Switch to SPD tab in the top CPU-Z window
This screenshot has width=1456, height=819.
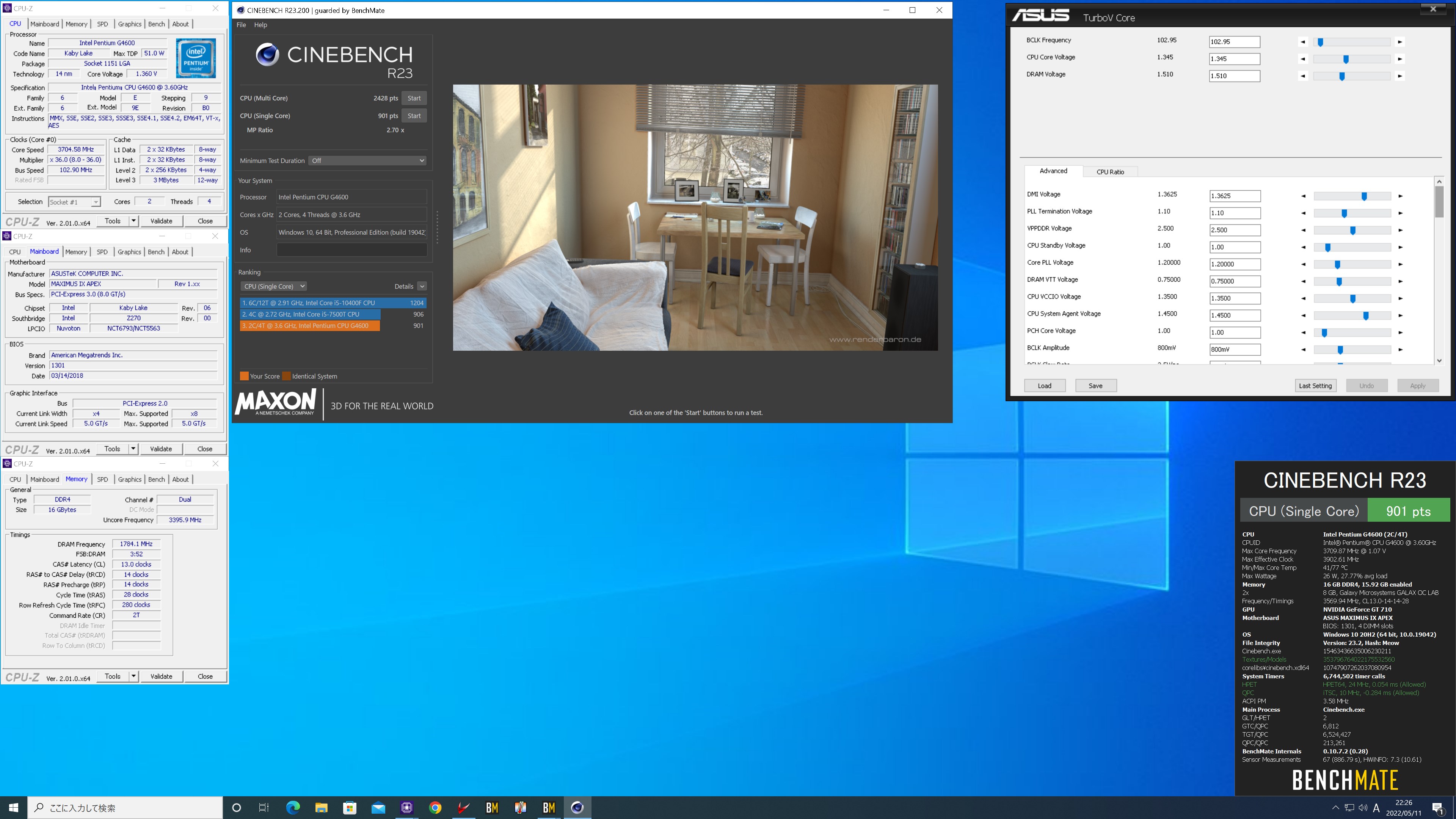click(102, 24)
